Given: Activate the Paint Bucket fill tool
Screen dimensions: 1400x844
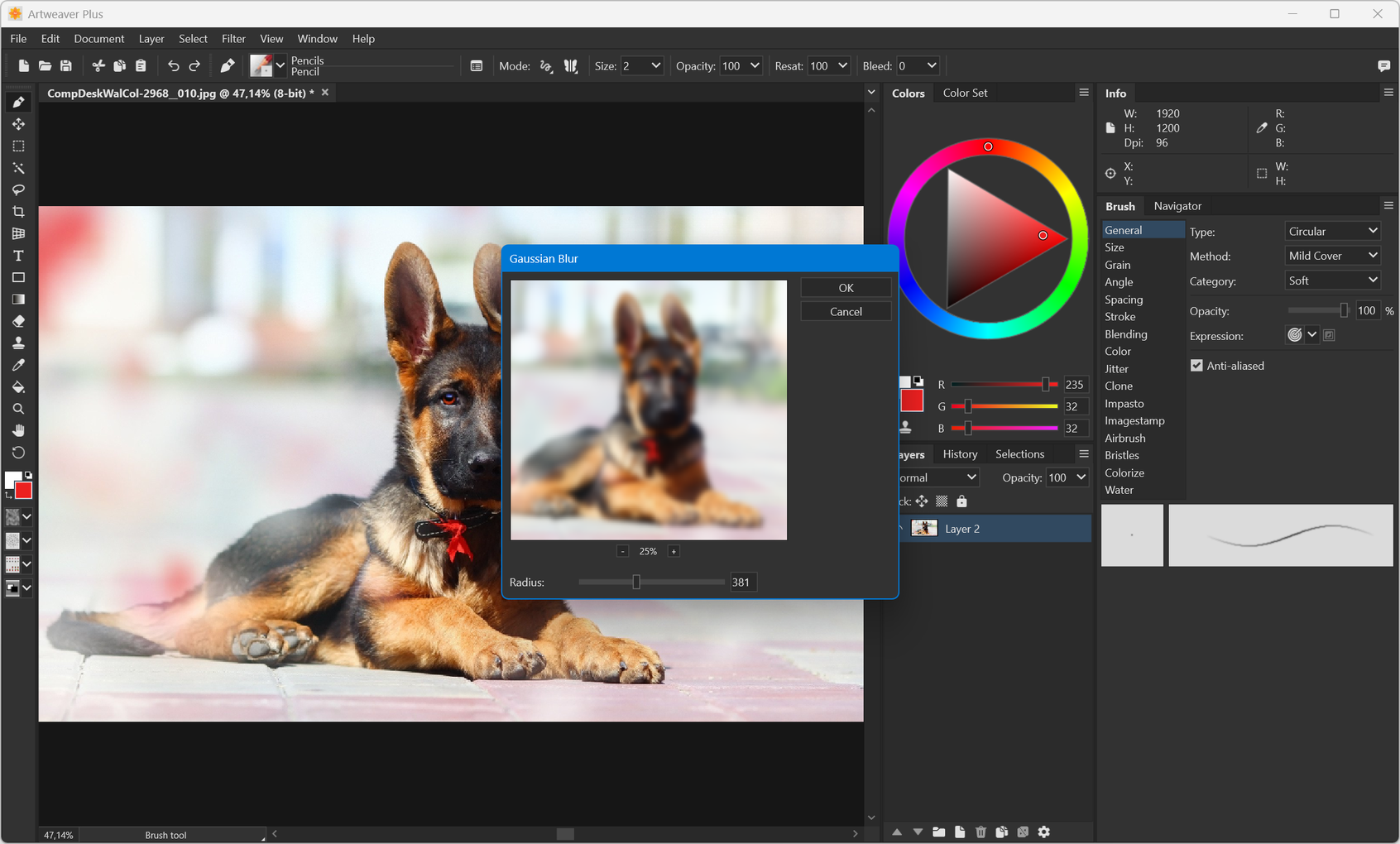Looking at the screenshot, I should coord(18,386).
